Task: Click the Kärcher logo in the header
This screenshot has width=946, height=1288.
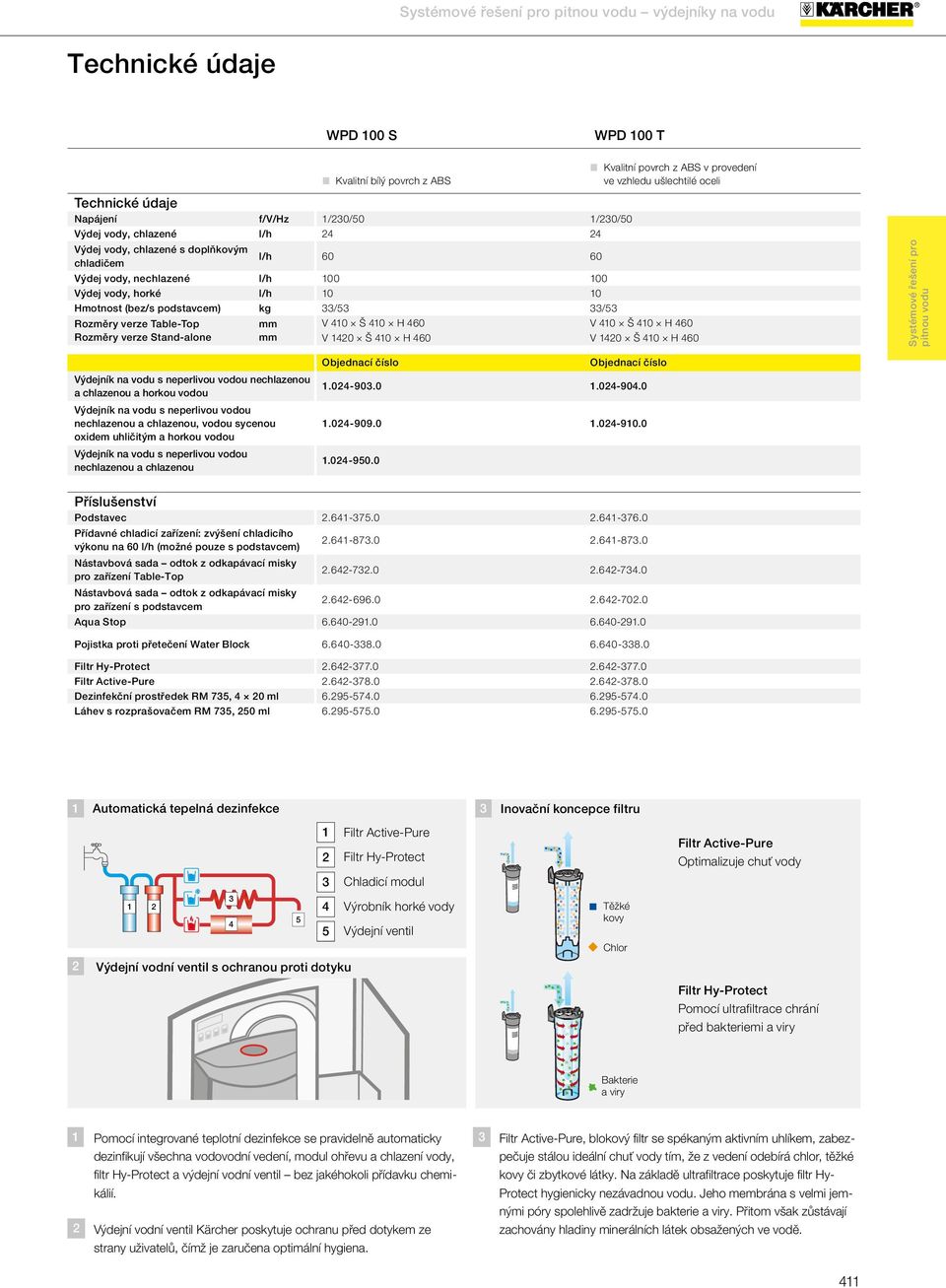Action: pyautogui.click(x=860, y=13)
